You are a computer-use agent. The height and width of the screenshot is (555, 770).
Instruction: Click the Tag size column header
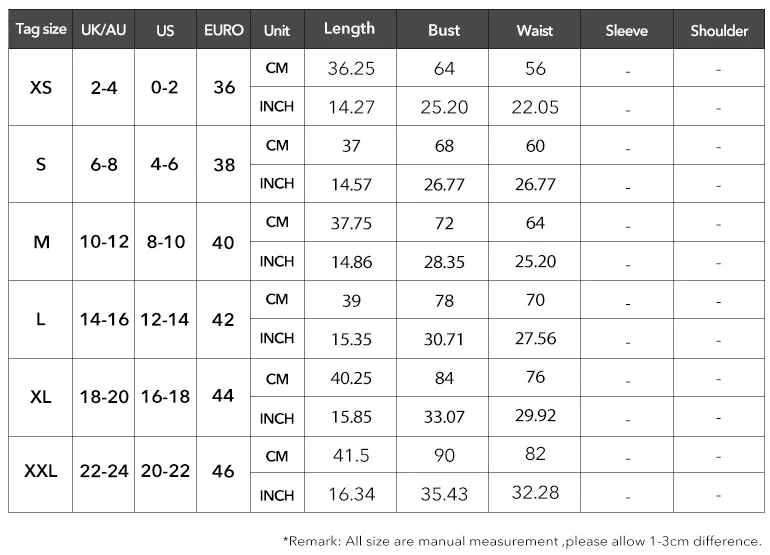pyautogui.click(x=41, y=29)
